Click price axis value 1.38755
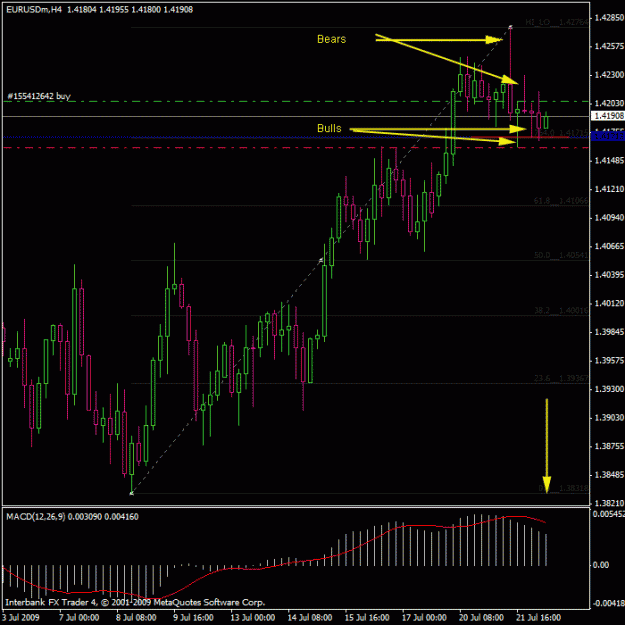 [x=609, y=446]
